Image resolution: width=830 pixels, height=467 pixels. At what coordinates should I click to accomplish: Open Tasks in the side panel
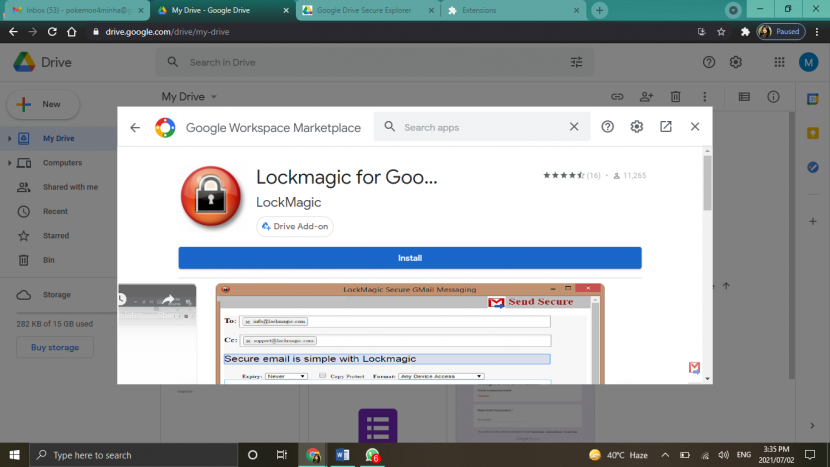tap(813, 167)
